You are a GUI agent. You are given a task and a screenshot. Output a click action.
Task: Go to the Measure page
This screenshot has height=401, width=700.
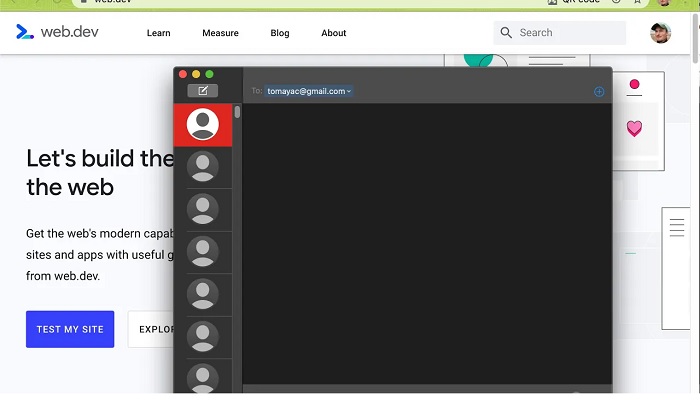pos(220,33)
